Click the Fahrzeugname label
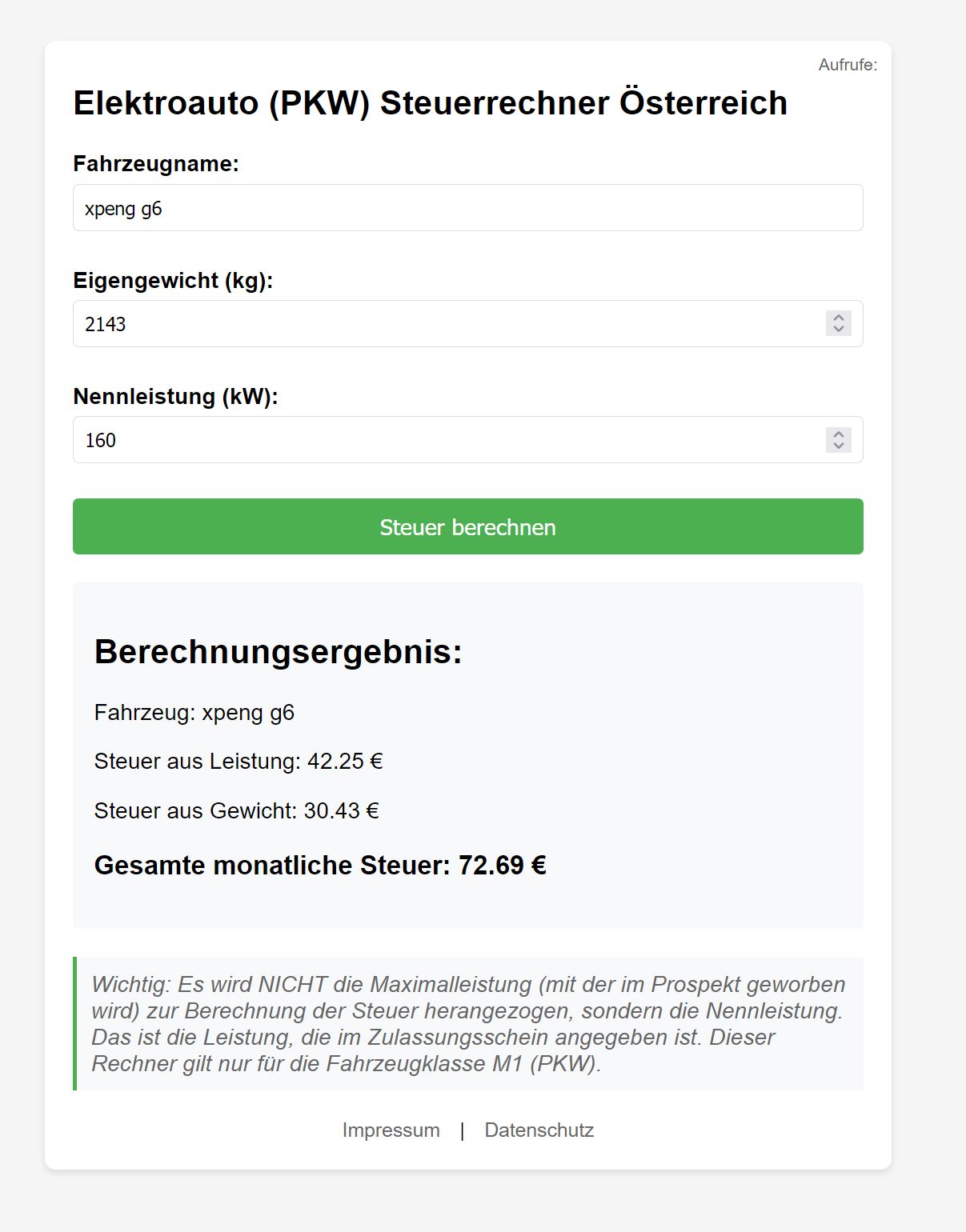 [x=156, y=164]
